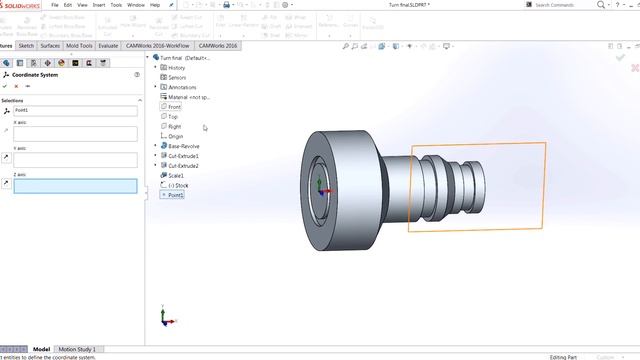Open the ConfigurationManager tab icon
Image resolution: width=640 pixels, height=360 pixels.
click(33, 63)
